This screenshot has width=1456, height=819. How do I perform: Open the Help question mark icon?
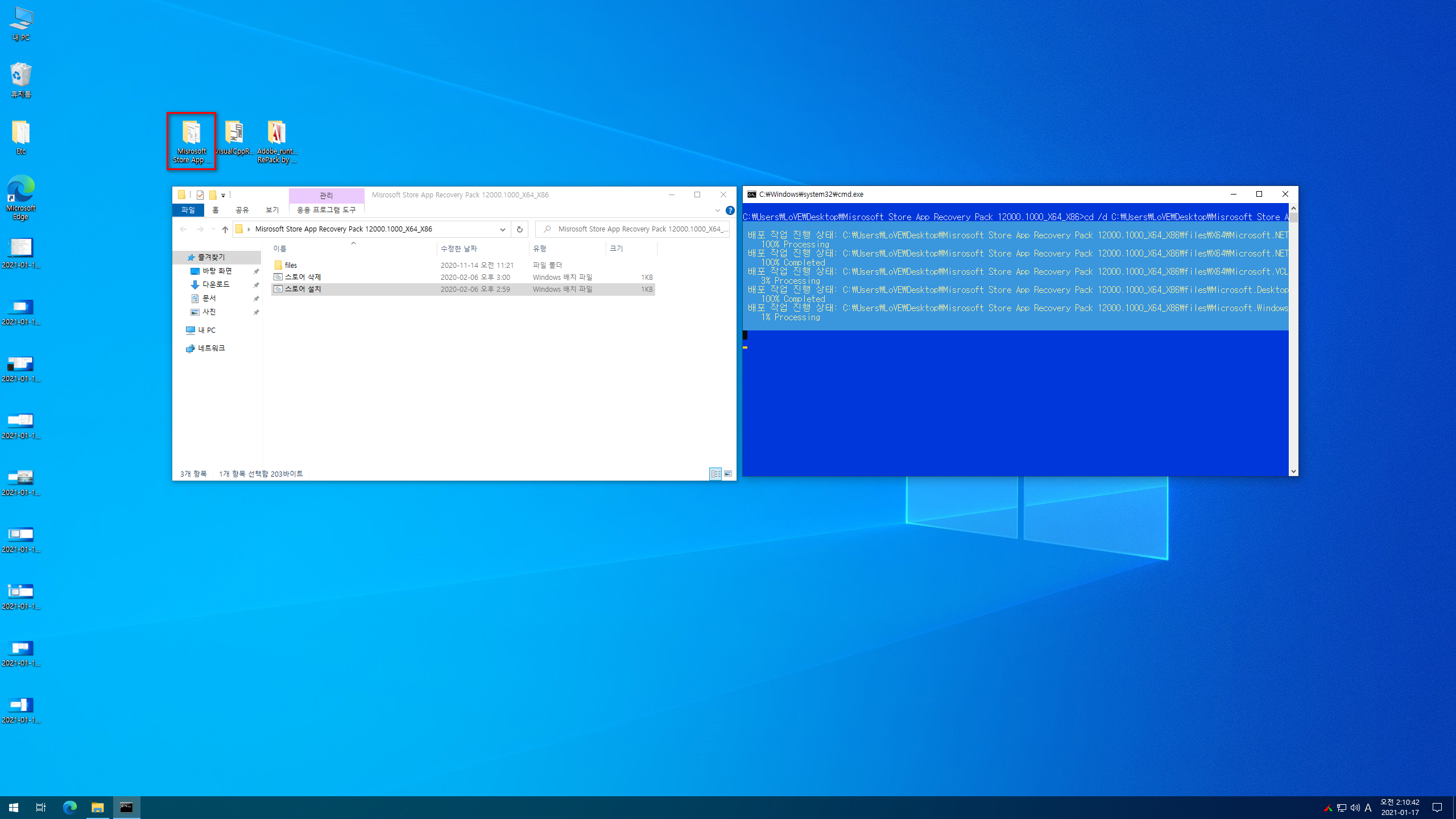tap(730, 210)
